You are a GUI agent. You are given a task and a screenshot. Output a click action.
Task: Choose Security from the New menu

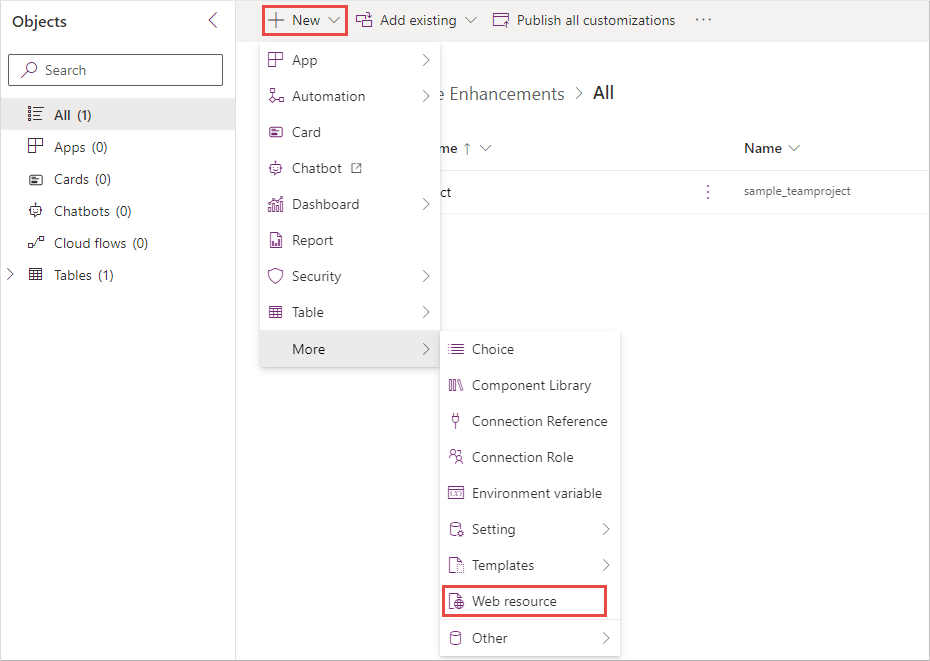pos(349,276)
